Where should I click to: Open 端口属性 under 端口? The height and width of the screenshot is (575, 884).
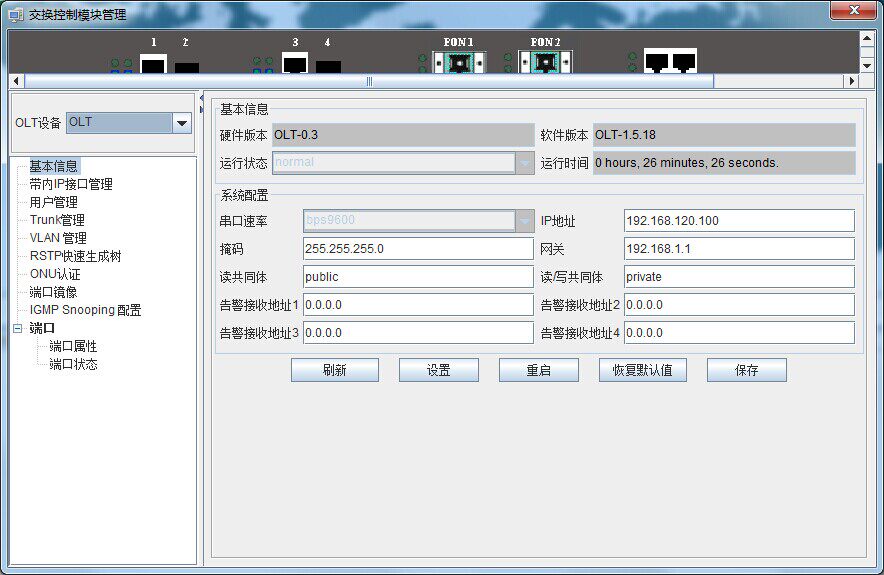click(x=73, y=346)
